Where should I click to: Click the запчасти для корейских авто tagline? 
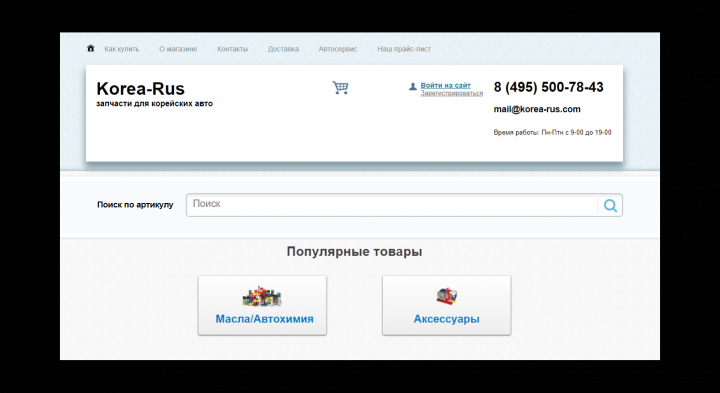[x=154, y=104]
